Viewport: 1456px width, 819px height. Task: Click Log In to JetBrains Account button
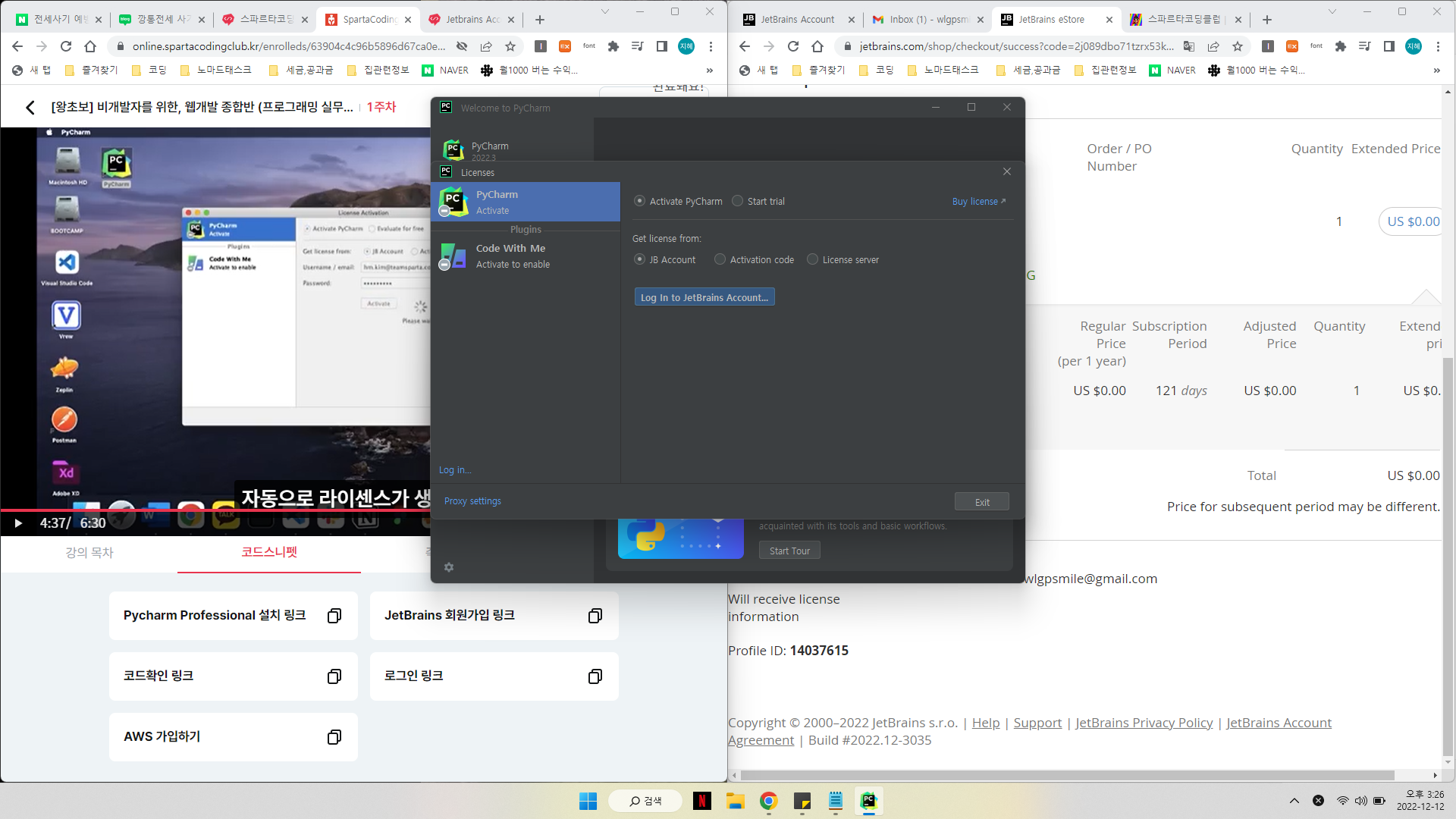click(x=704, y=297)
